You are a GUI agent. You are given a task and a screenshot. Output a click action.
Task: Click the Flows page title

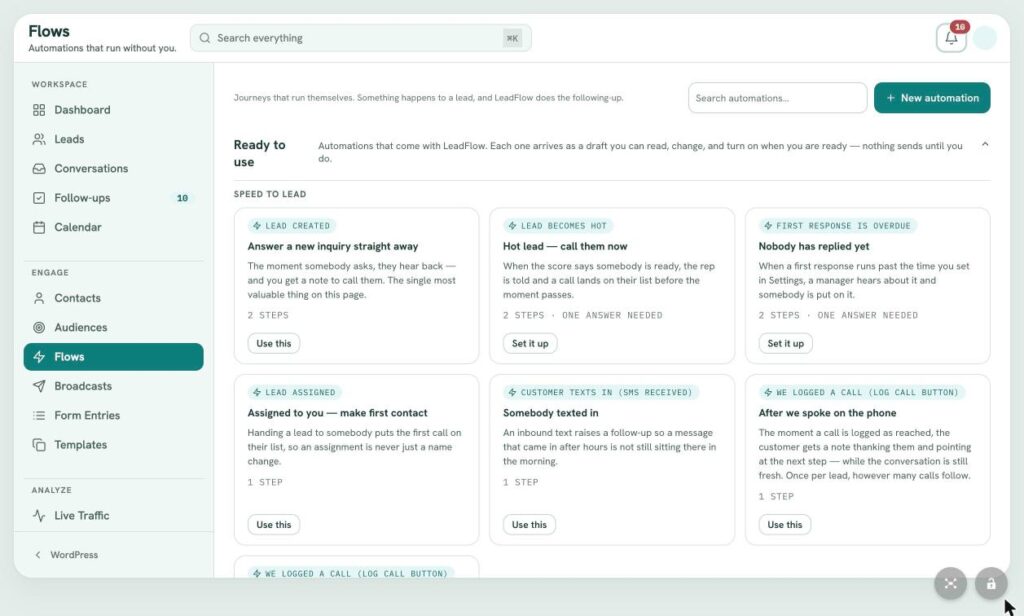(x=49, y=31)
